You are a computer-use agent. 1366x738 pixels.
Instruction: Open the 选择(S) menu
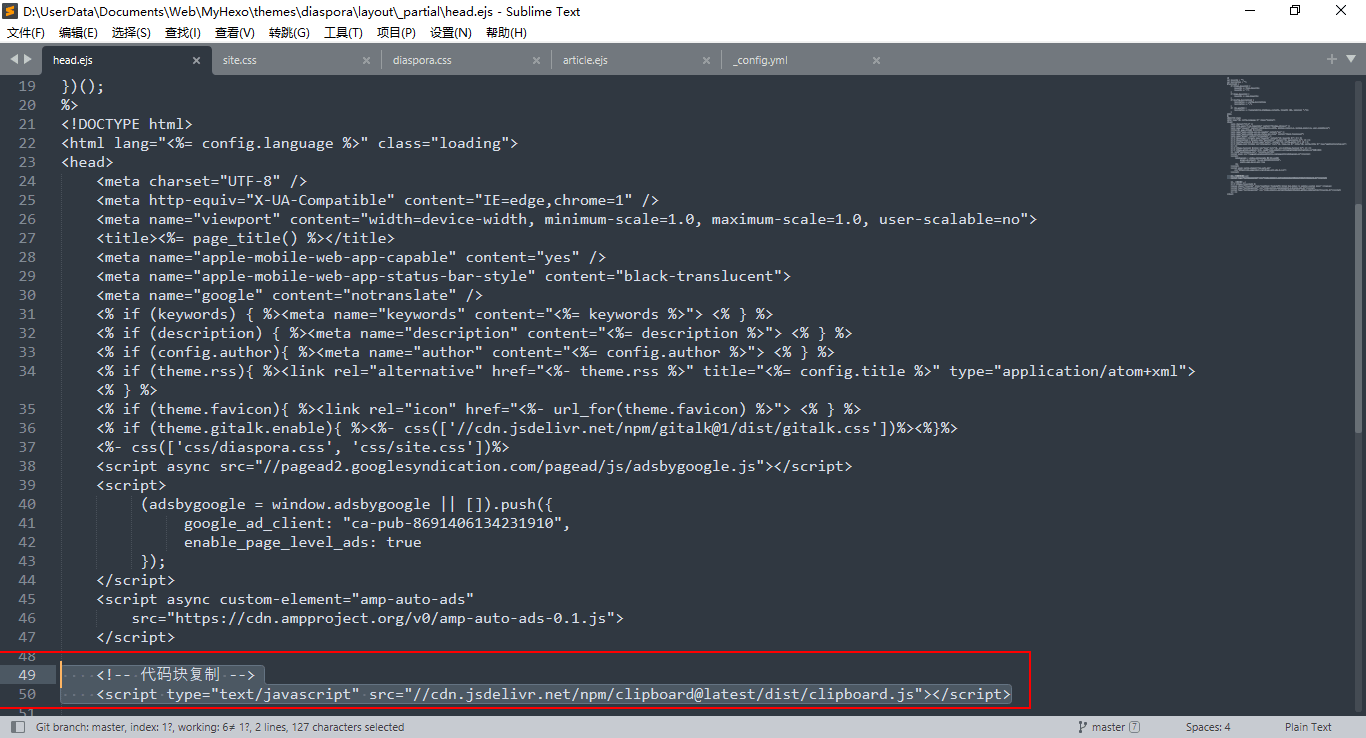131,33
